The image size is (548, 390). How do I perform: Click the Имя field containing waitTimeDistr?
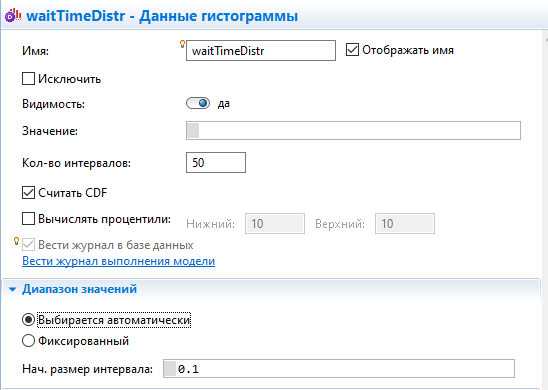coord(261,51)
